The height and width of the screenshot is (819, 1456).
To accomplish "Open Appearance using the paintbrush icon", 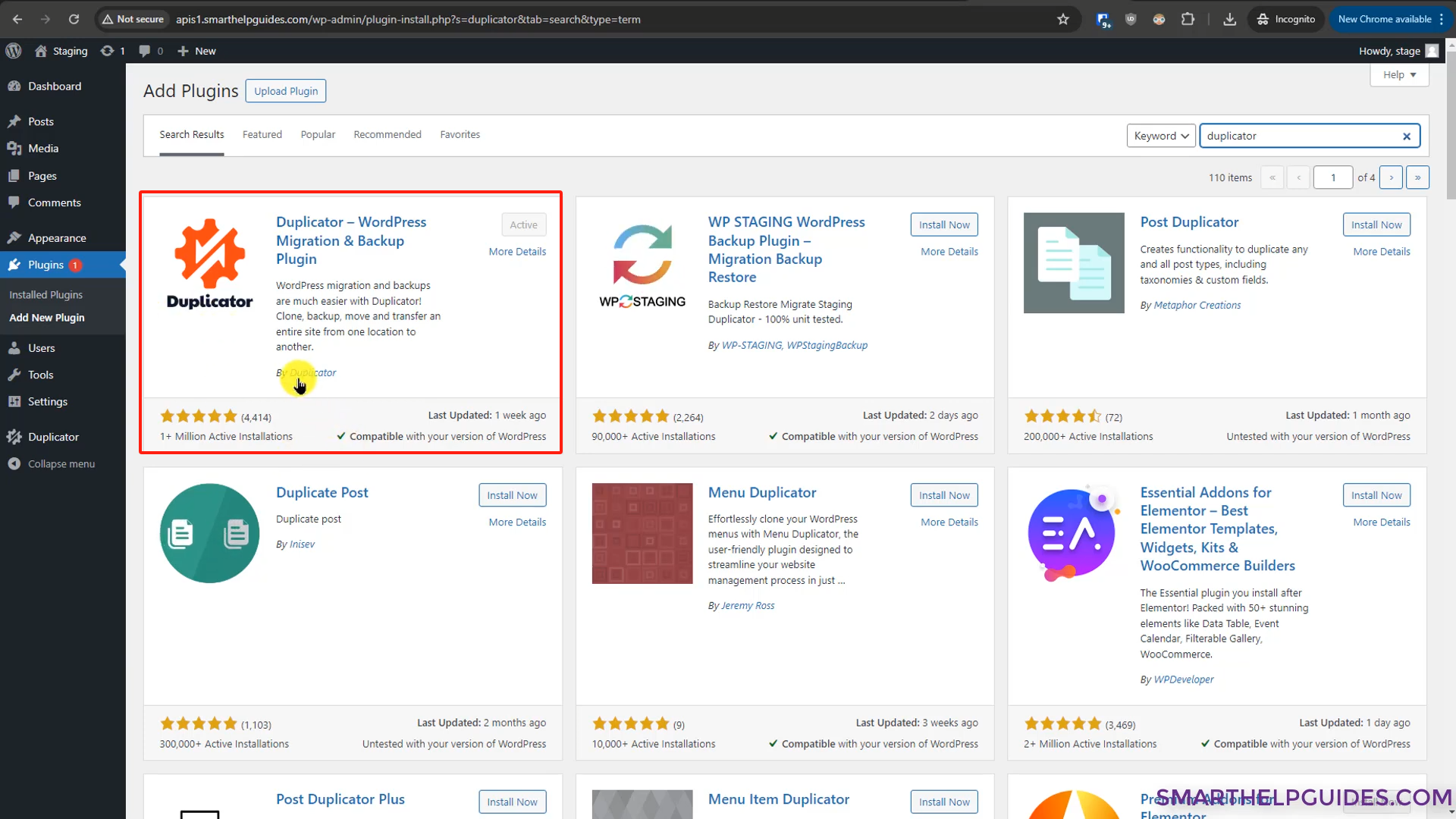I will tap(16, 237).
